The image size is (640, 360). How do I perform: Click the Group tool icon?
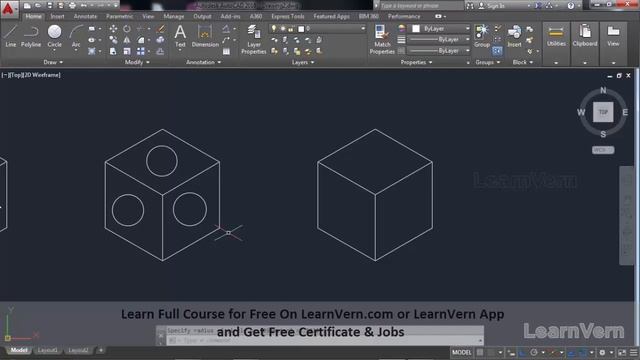[482, 36]
